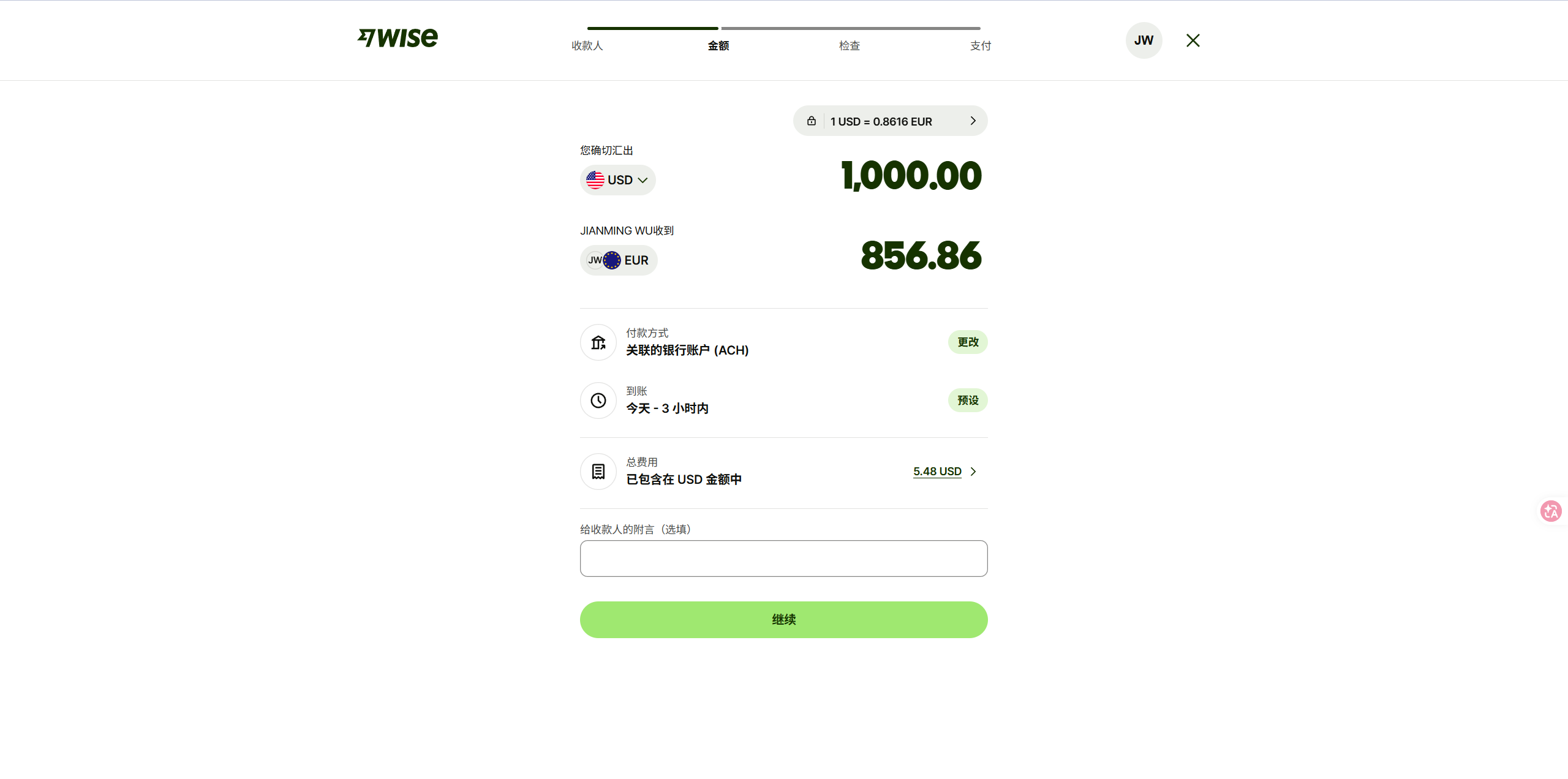
Task: Click the small JW recipient avatar
Action: pyautogui.click(x=595, y=260)
